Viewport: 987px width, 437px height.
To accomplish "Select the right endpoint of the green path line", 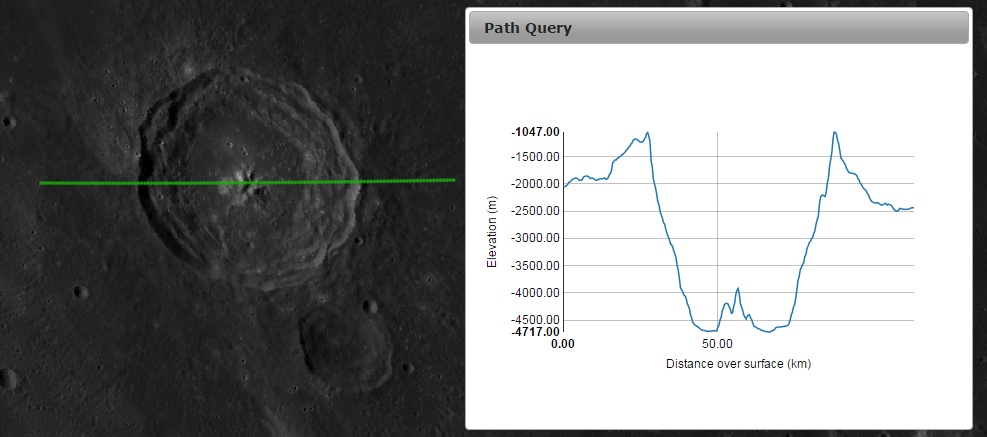I will coord(454,180).
